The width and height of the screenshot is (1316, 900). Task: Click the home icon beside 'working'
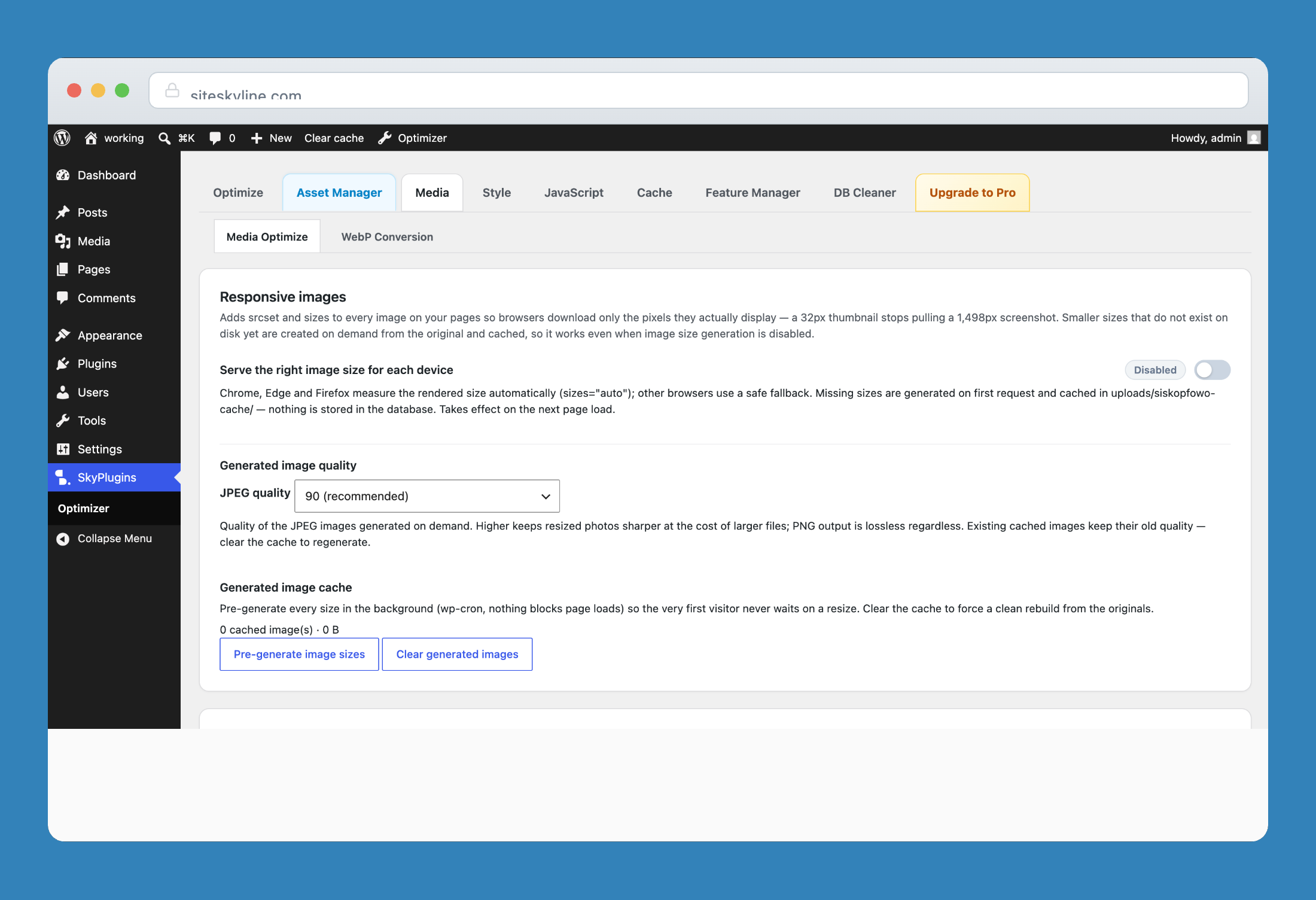coord(91,138)
